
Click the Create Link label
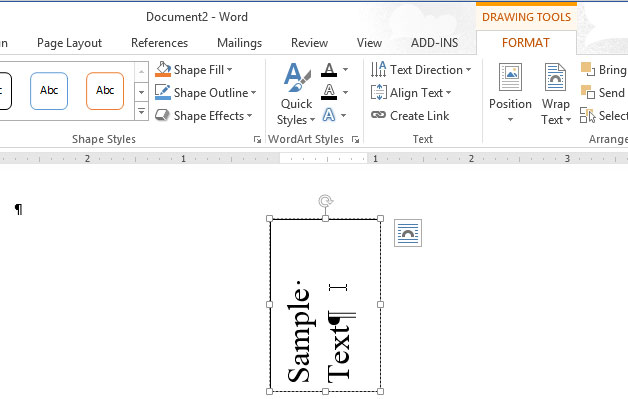point(419,116)
